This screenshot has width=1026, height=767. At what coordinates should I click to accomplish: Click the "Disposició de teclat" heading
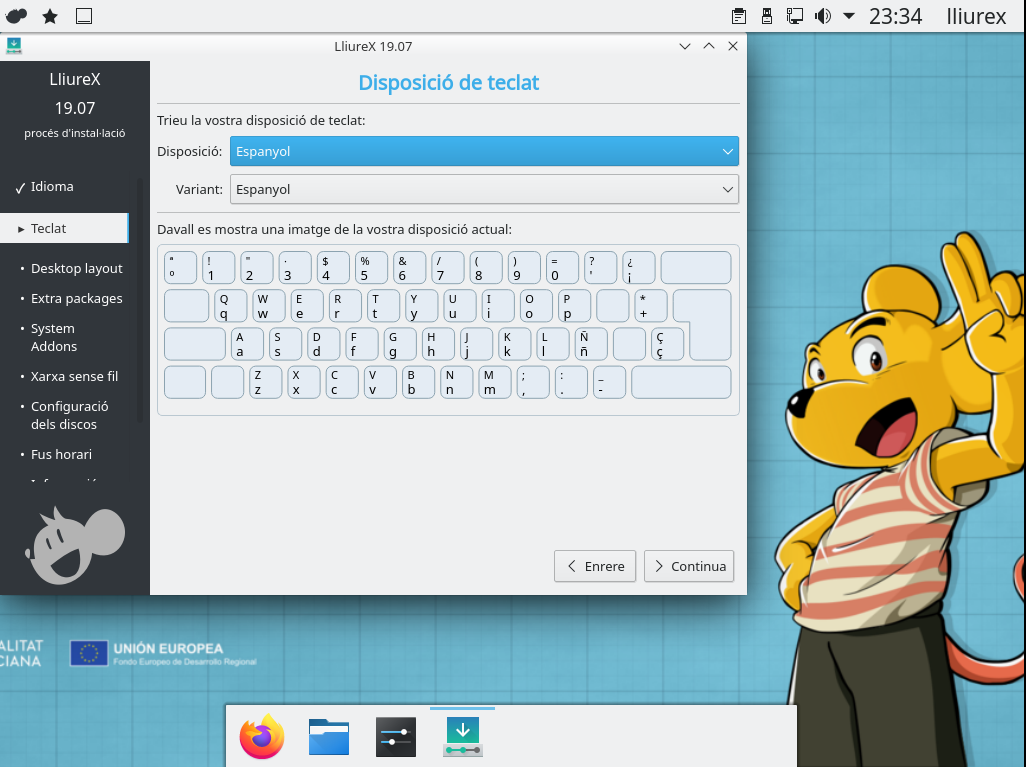pos(449,82)
